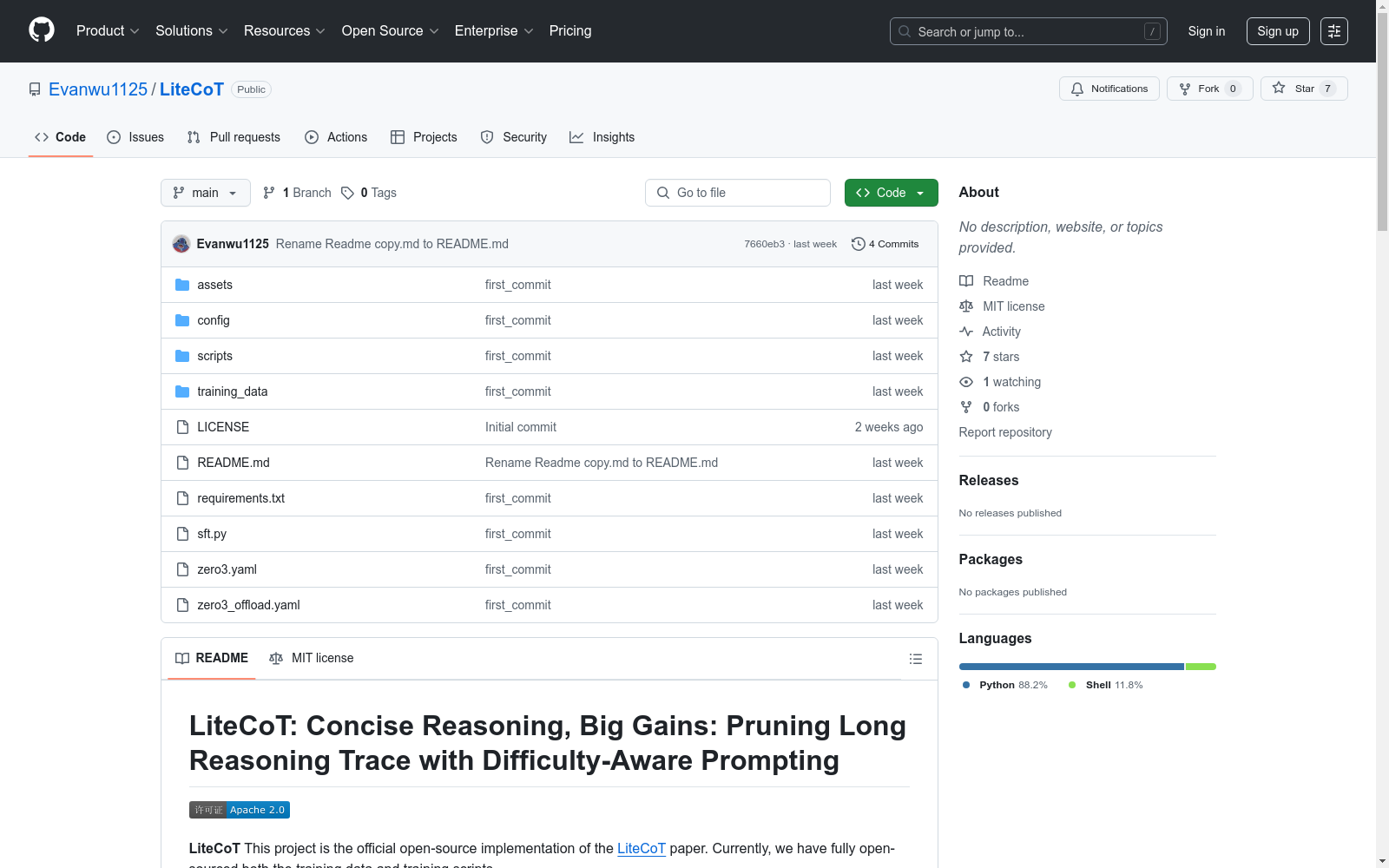Expand the Enterprise menu

click(x=494, y=30)
